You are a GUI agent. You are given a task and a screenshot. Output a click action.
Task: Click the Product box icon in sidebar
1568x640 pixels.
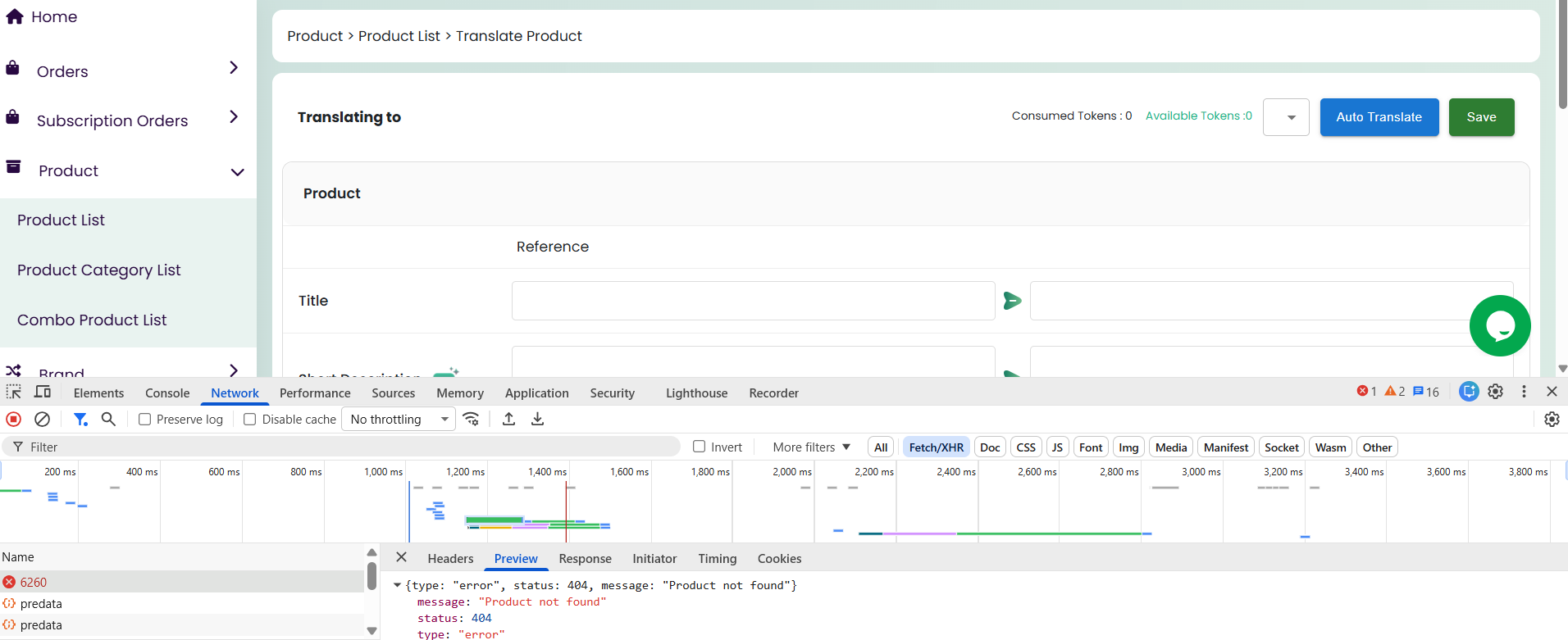(x=13, y=167)
